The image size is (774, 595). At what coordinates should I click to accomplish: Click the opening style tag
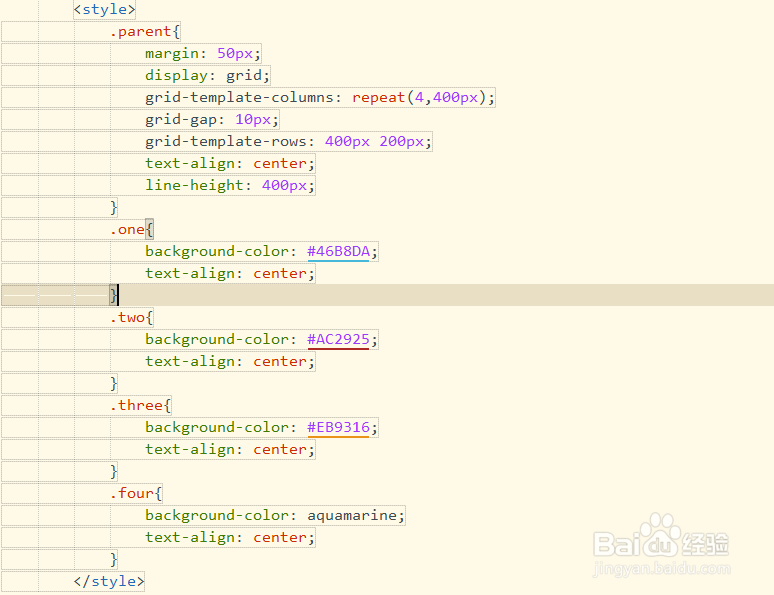tap(104, 9)
